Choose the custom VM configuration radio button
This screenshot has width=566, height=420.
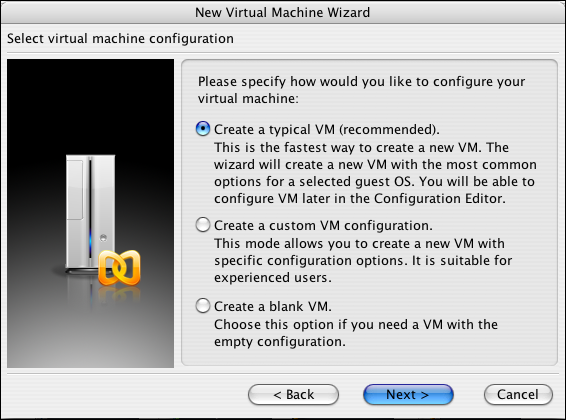coord(203,224)
